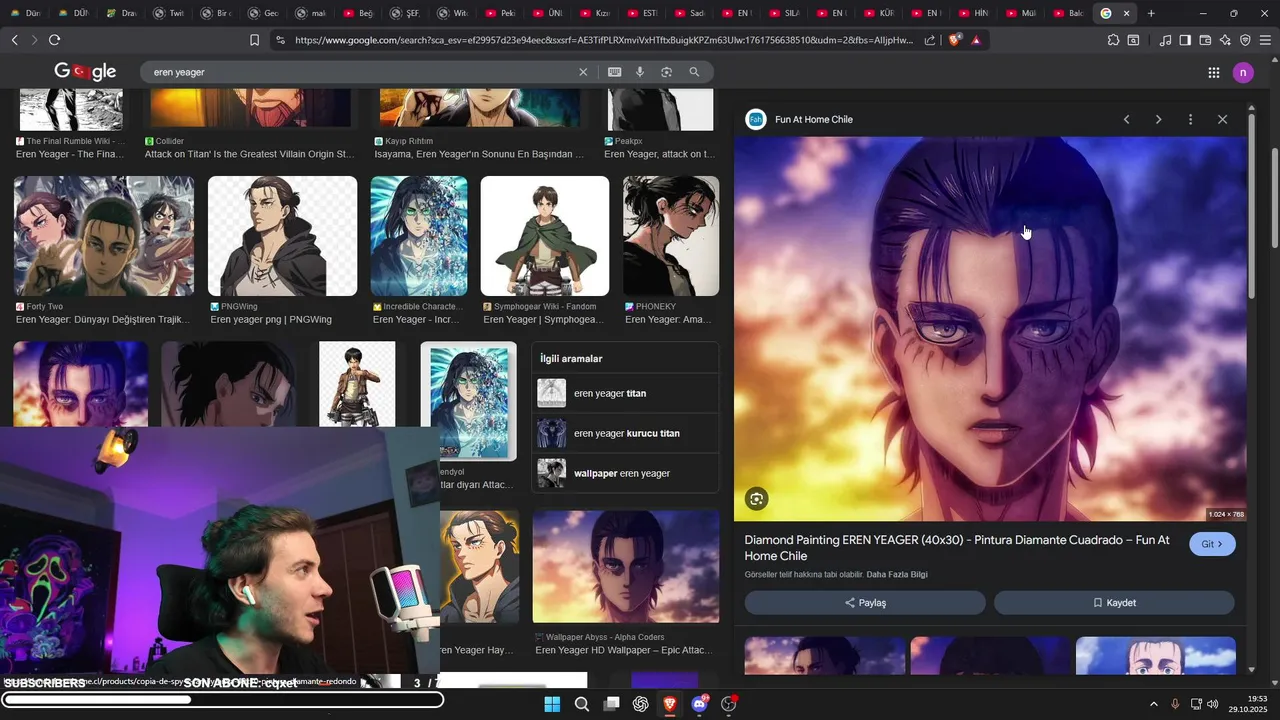Switch to the 'ŞEF' browser tab

click(x=405, y=13)
